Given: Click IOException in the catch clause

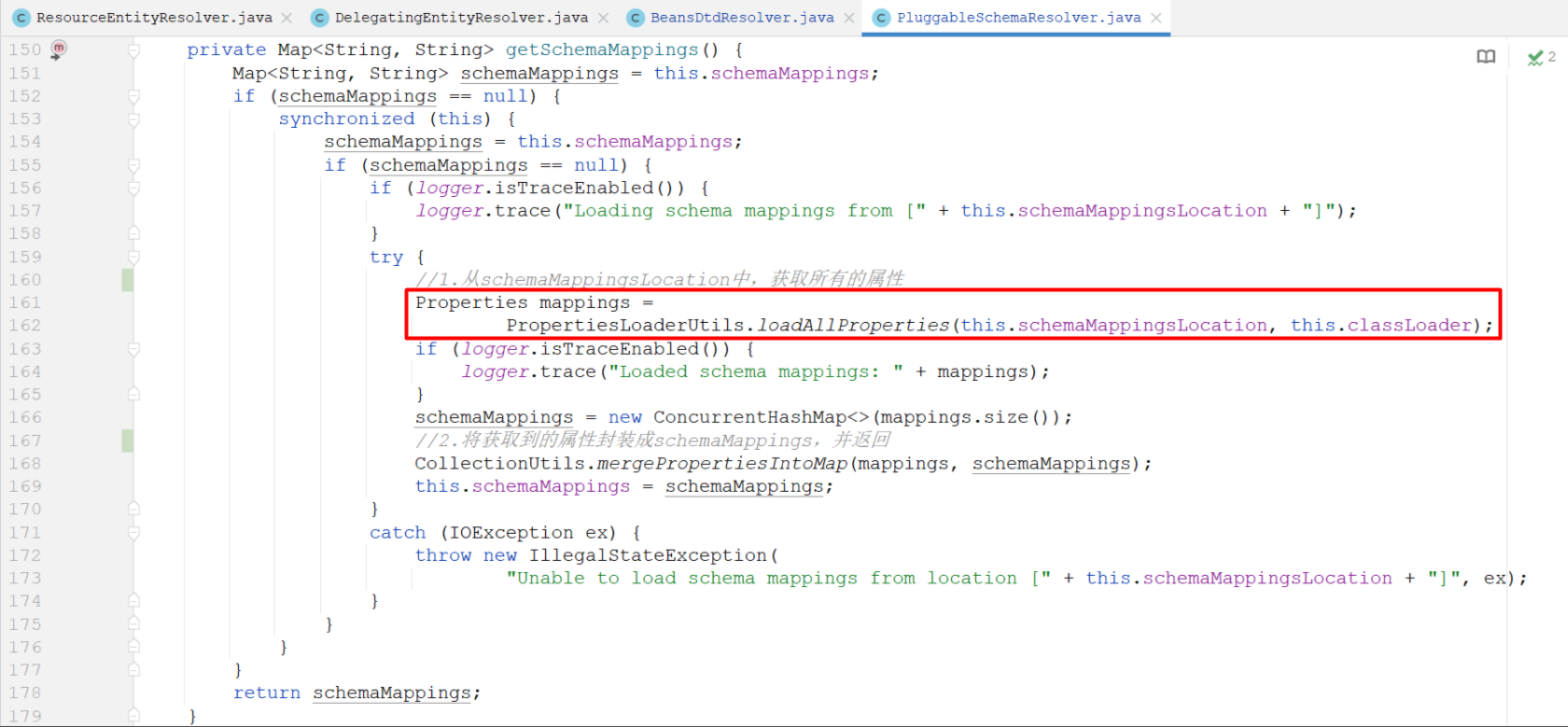Looking at the screenshot, I should coord(511,533).
